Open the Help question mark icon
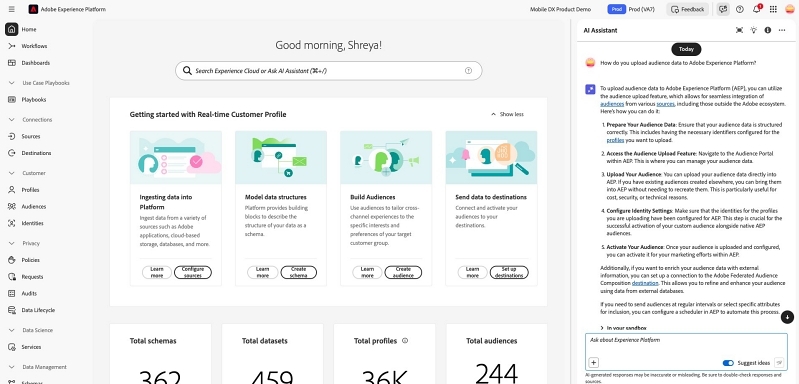 (x=740, y=9)
